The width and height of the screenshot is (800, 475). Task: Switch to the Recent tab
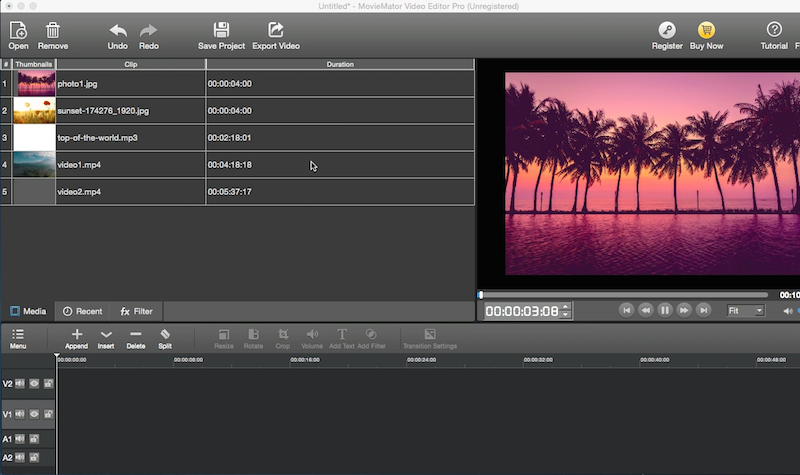[82, 311]
